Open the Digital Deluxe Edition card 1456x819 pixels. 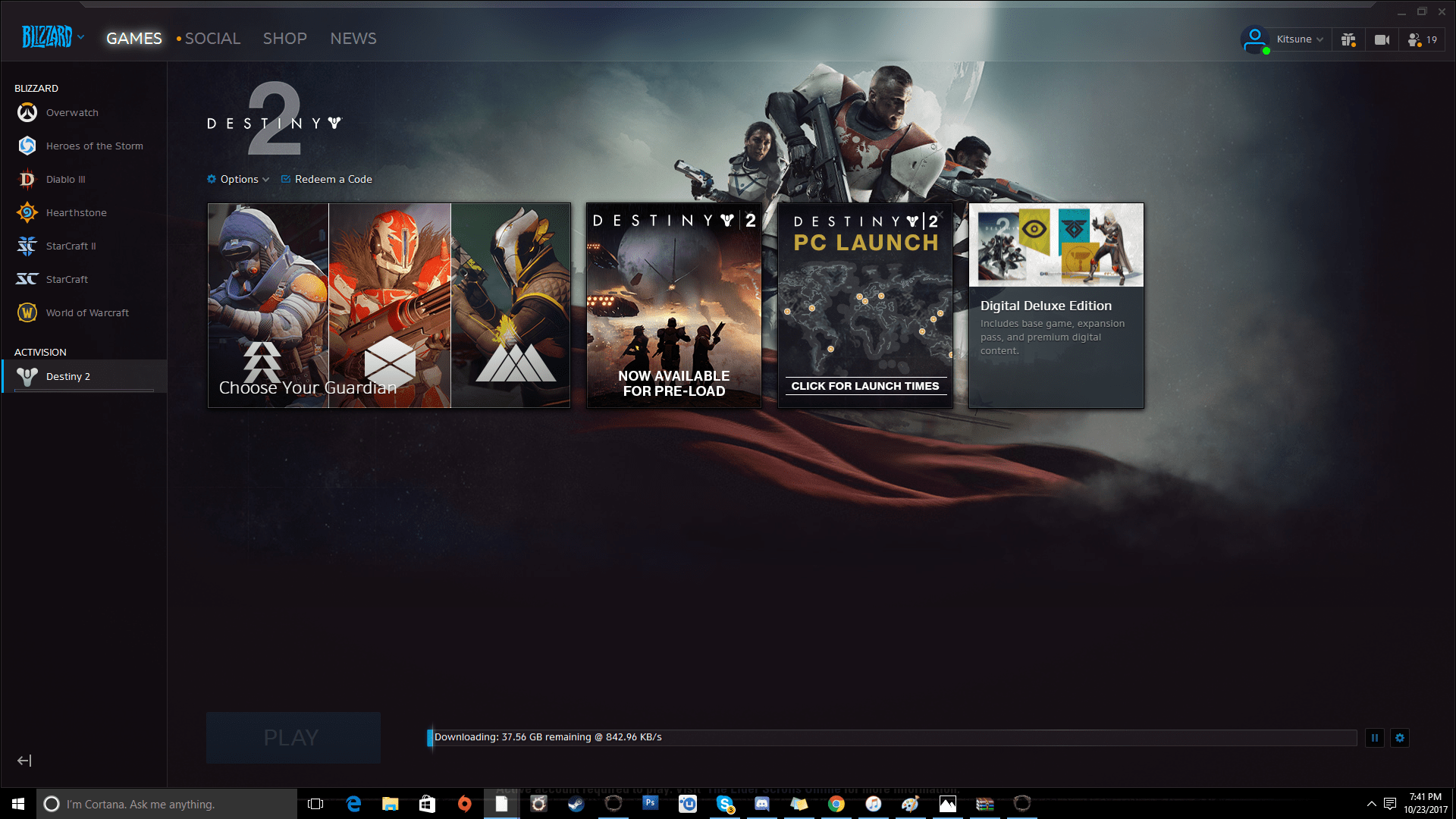click(1056, 305)
